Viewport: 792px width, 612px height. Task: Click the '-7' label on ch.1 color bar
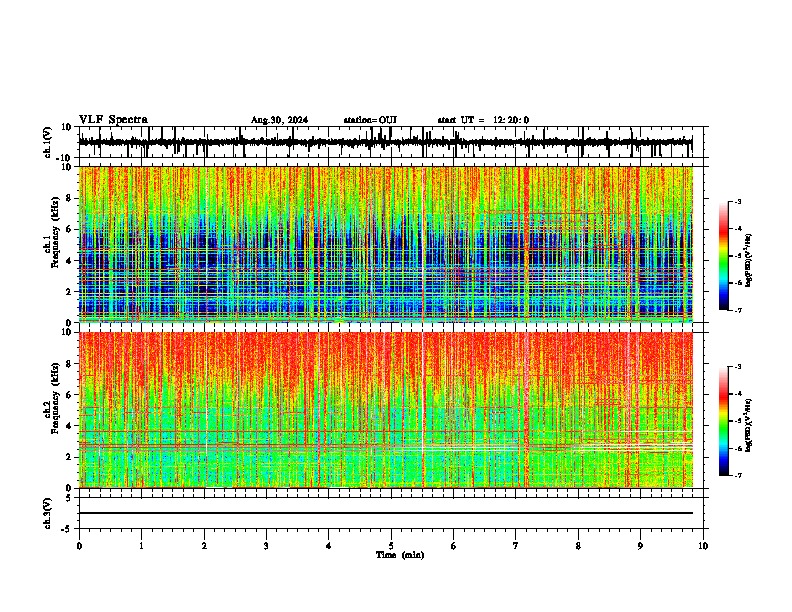(x=737, y=310)
